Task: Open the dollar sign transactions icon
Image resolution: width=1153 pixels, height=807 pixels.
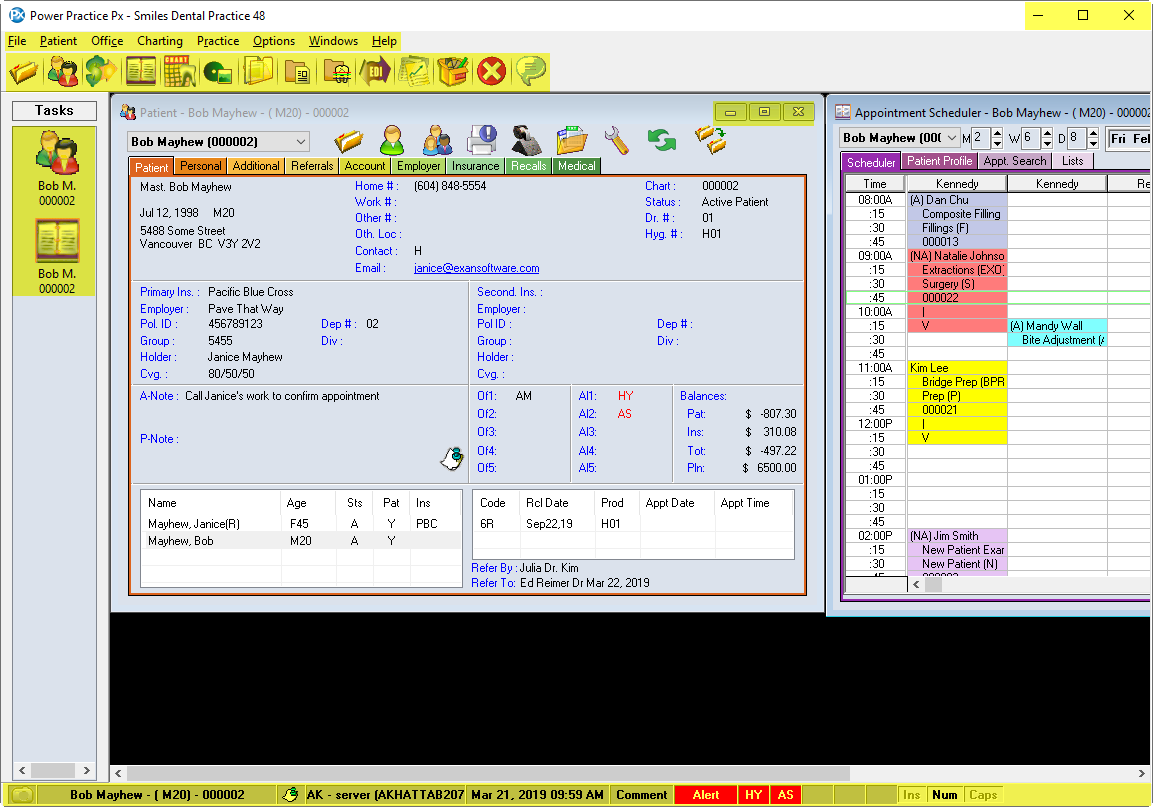Action: point(100,72)
